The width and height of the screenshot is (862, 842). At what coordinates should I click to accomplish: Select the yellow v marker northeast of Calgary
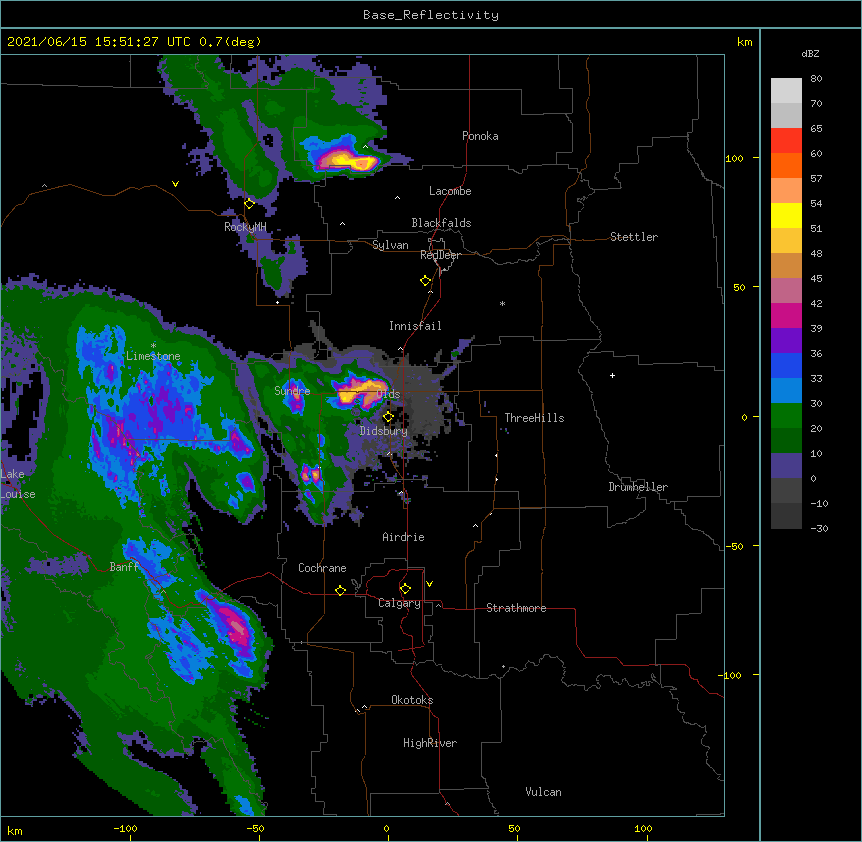(x=429, y=584)
